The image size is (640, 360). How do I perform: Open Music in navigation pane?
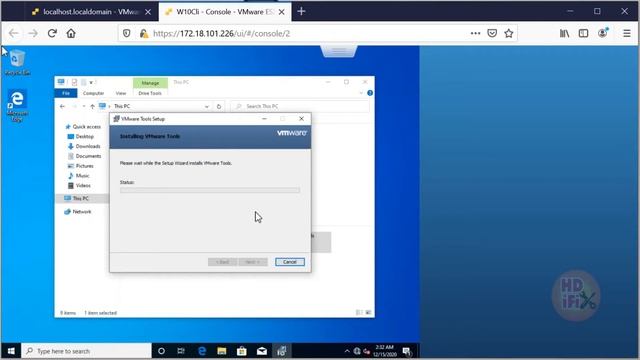click(79, 176)
